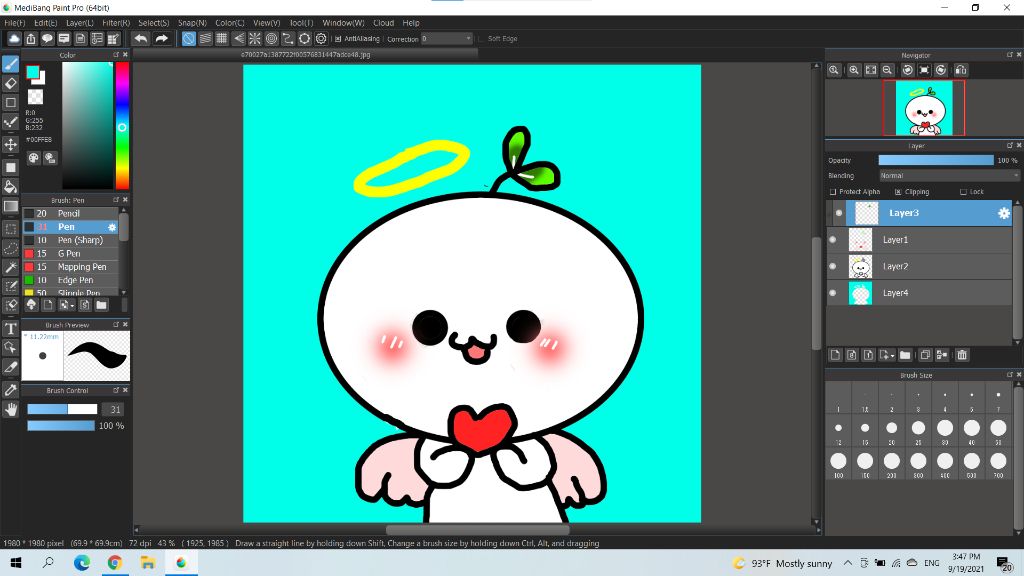Click the vertical rainbow hue slider

pyautogui.click(x=122, y=125)
